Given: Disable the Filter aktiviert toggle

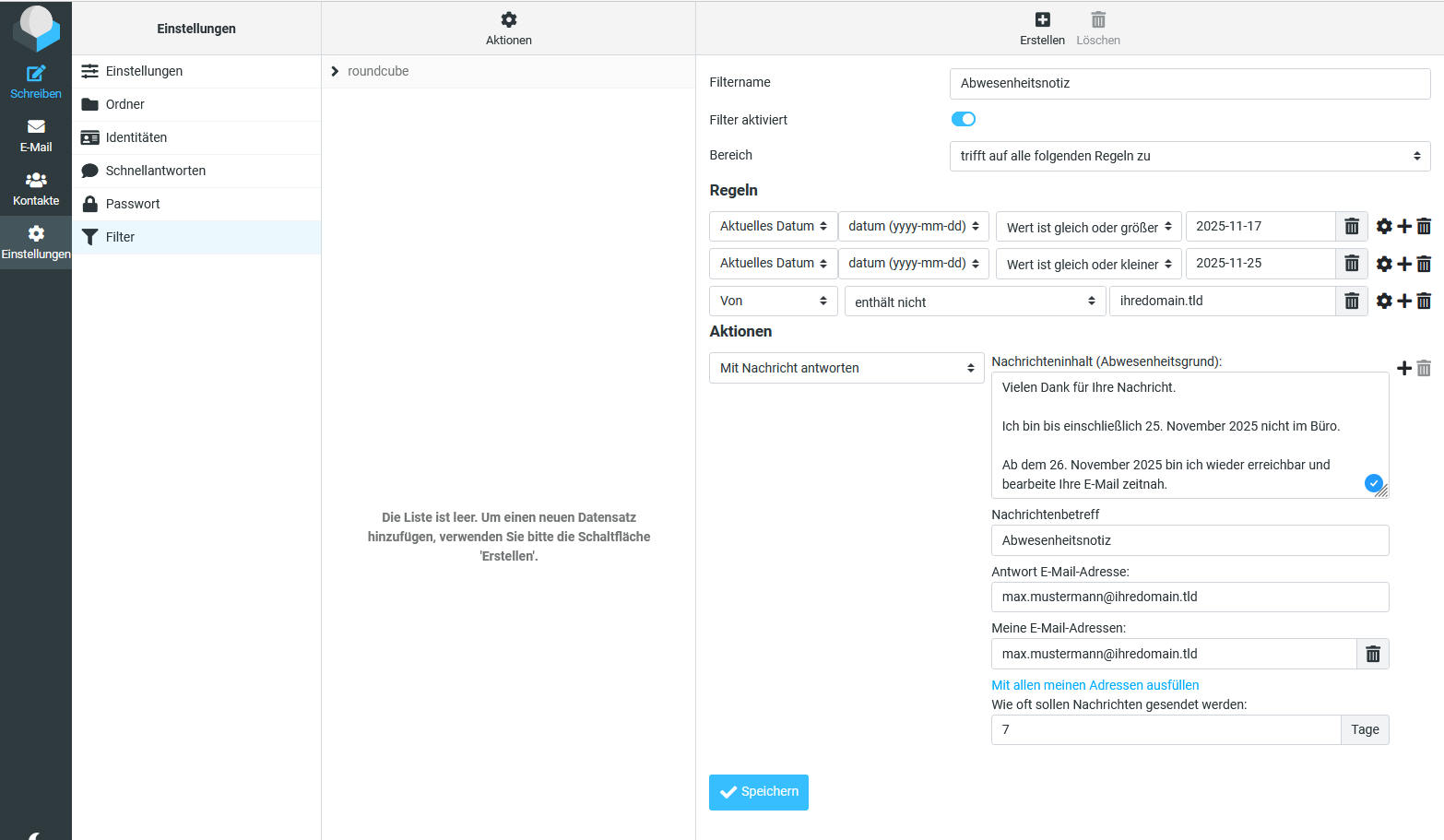Looking at the screenshot, I should pyautogui.click(x=963, y=119).
